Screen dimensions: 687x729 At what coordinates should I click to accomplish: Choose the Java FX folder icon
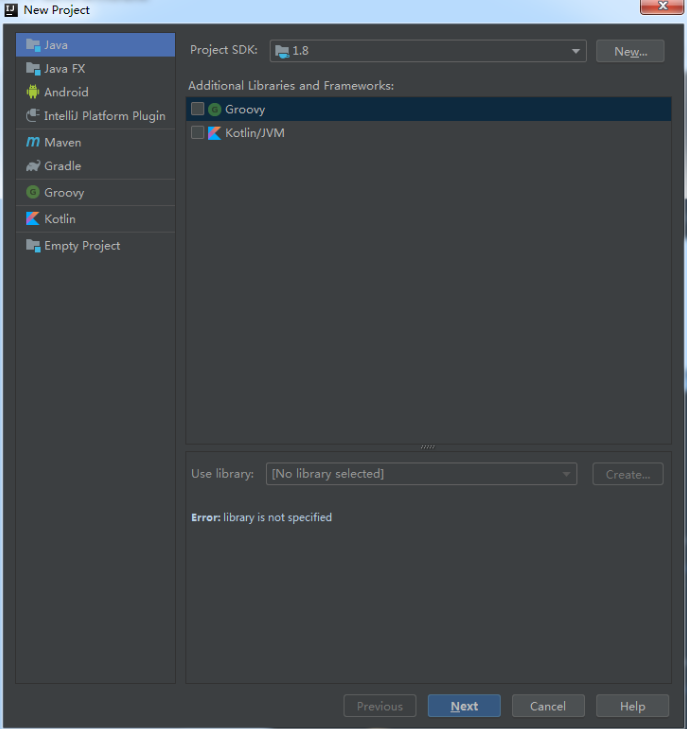(x=33, y=69)
